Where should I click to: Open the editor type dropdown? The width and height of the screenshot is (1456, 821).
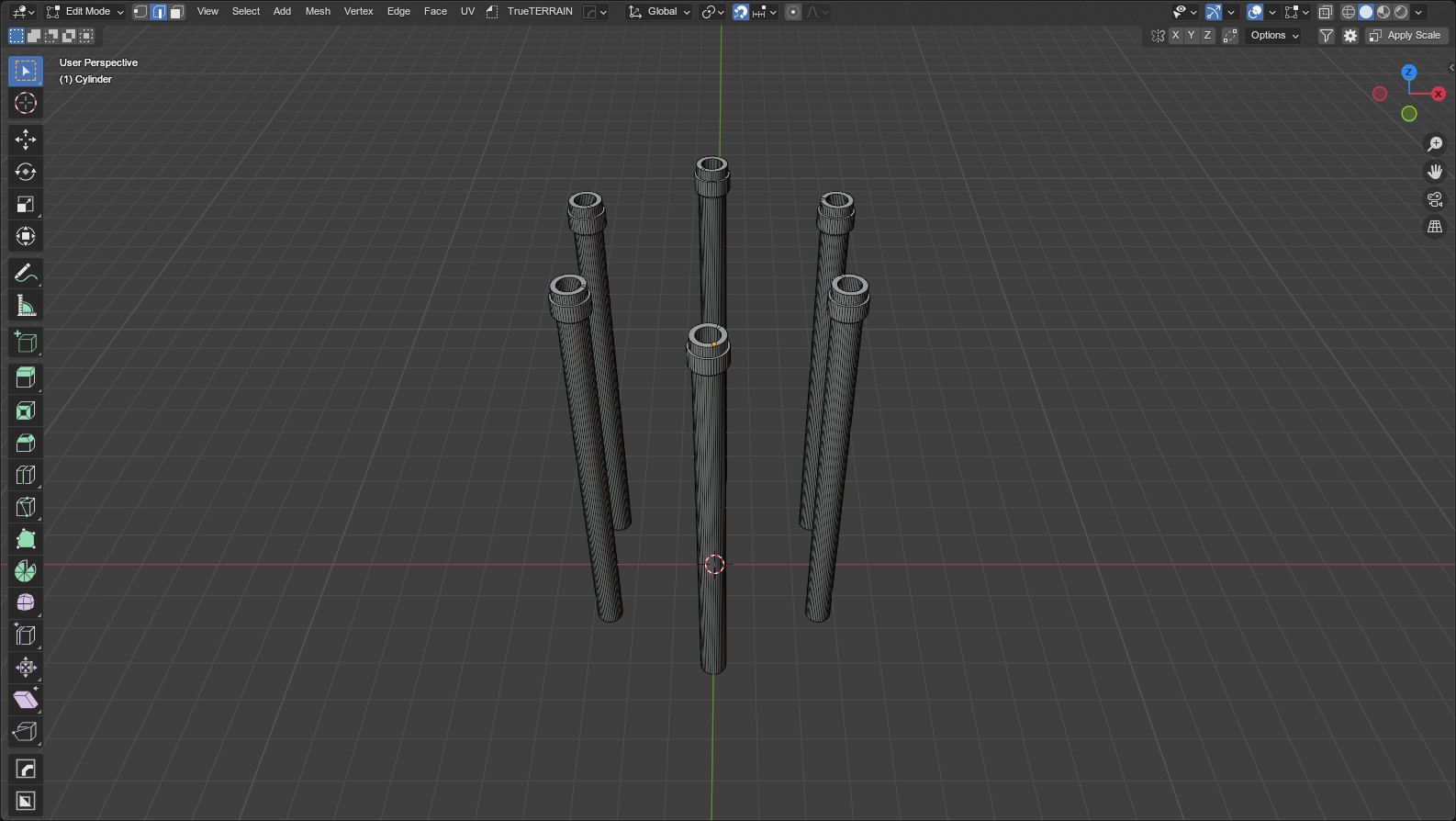click(24, 12)
